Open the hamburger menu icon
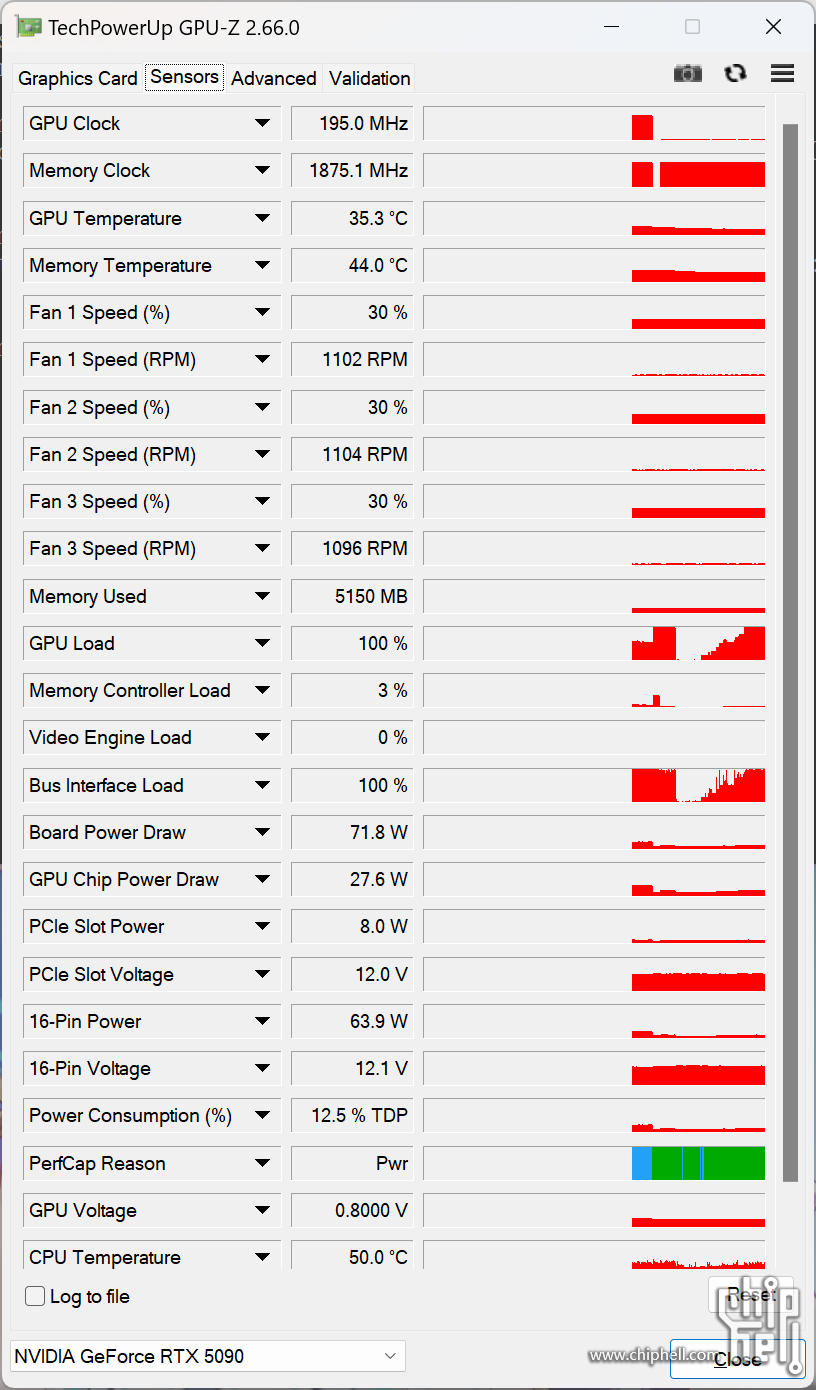 click(x=782, y=73)
